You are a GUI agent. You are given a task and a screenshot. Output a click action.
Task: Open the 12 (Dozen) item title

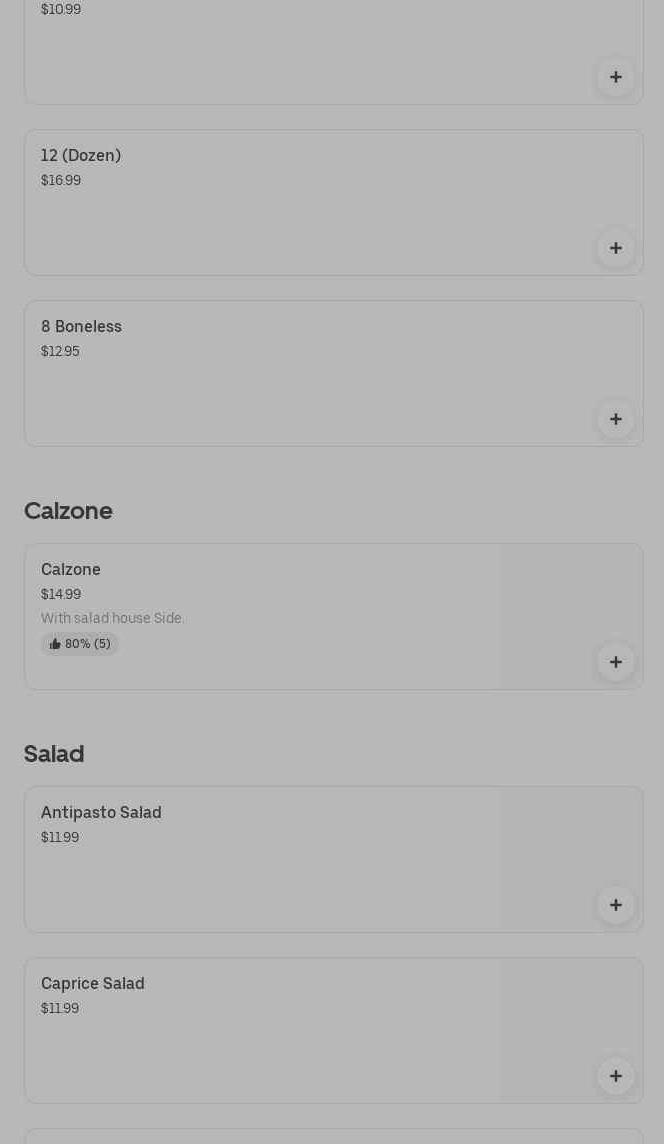point(81,156)
